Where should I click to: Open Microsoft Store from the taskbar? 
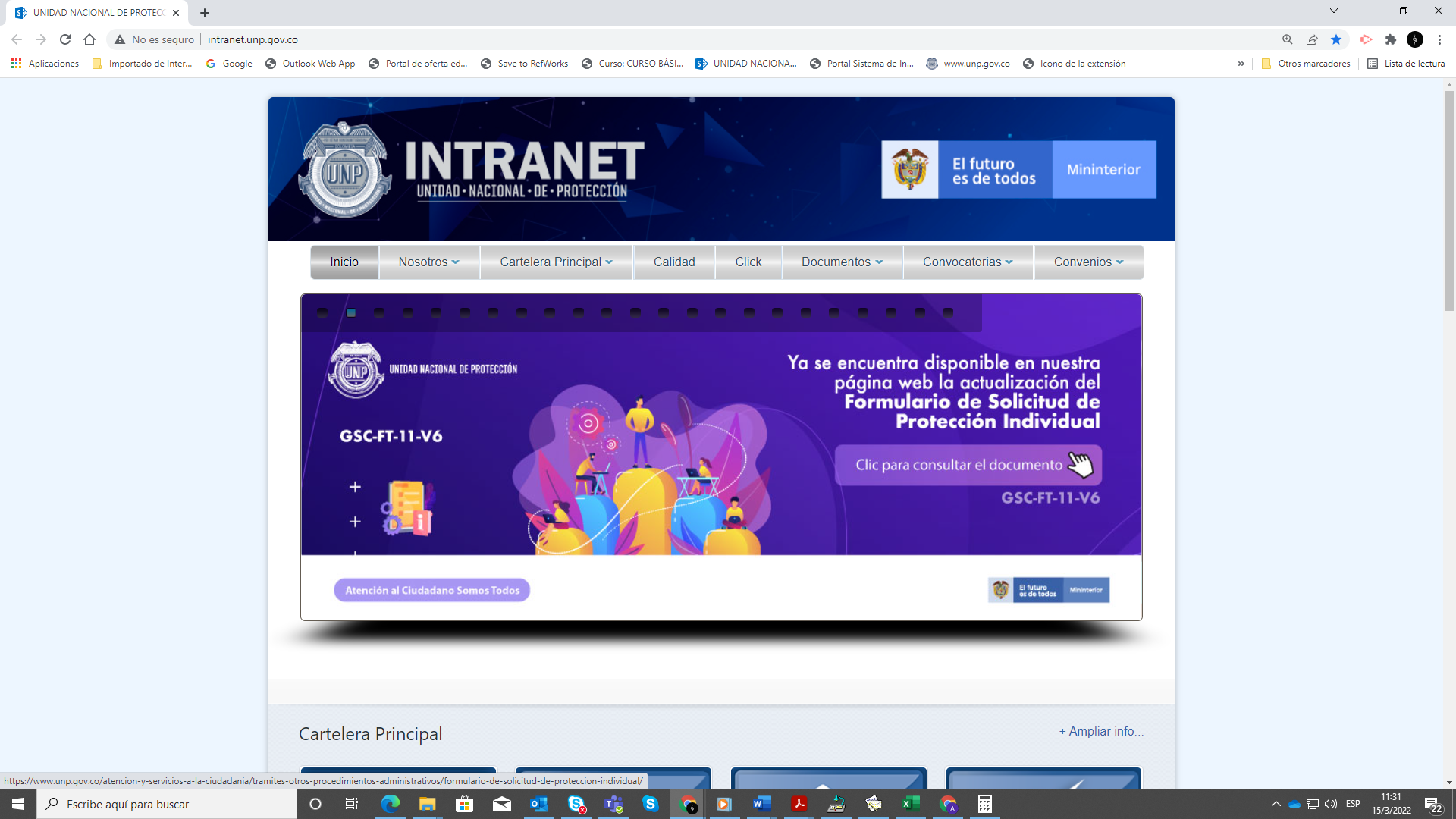[464, 804]
